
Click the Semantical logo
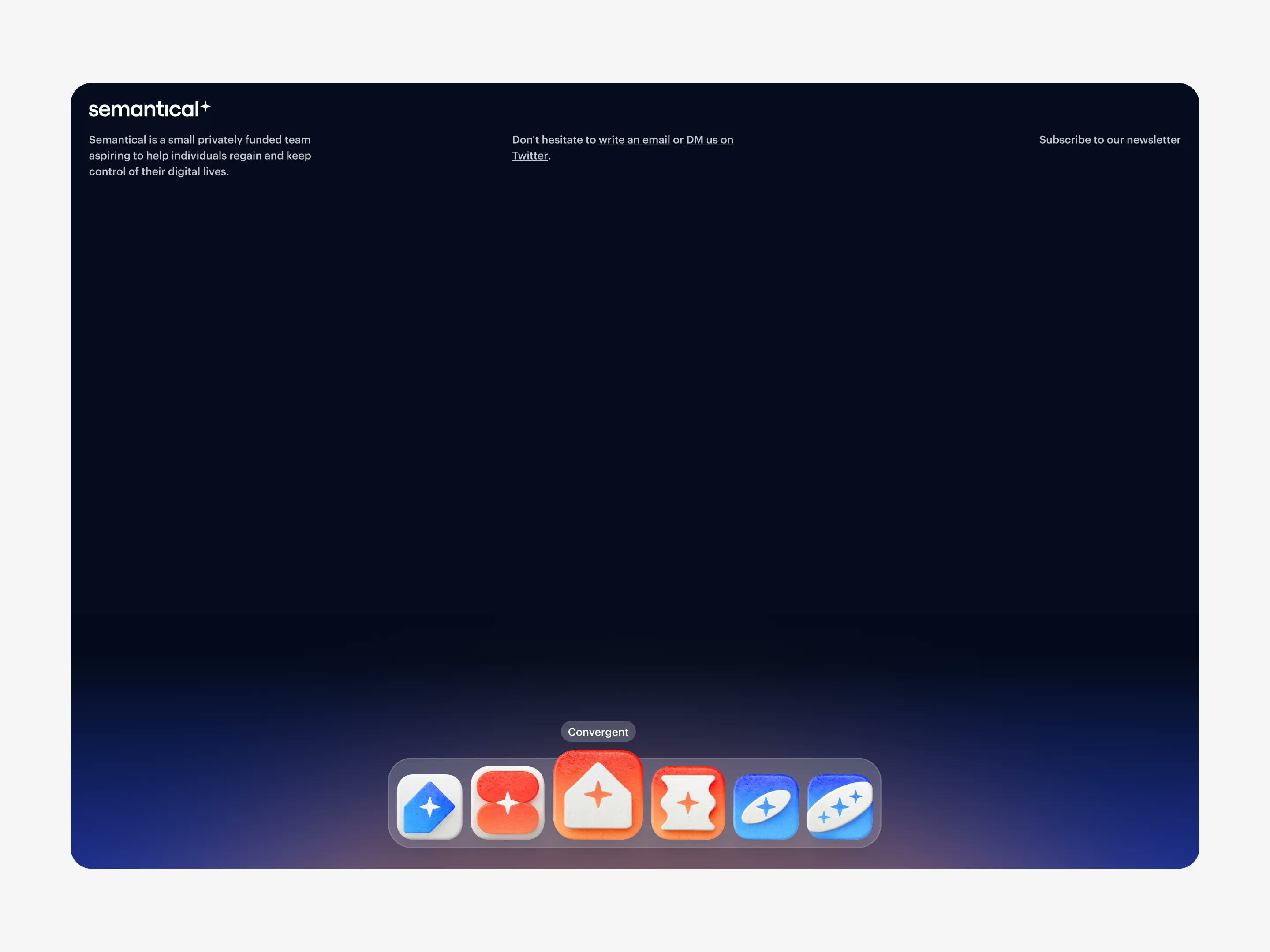point(150,109)
